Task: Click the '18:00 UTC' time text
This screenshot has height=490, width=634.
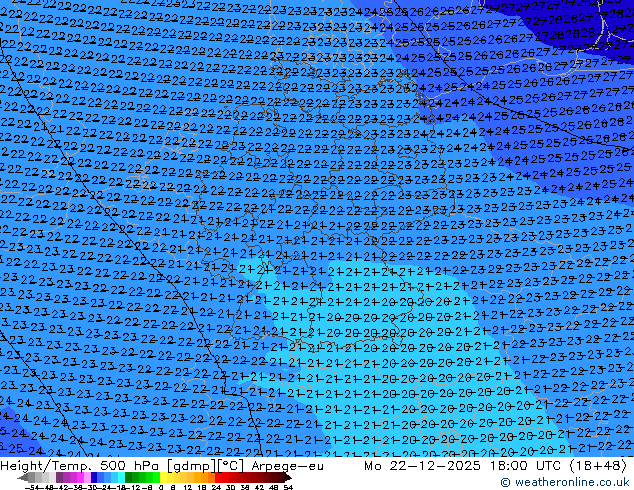Action: 525,466
